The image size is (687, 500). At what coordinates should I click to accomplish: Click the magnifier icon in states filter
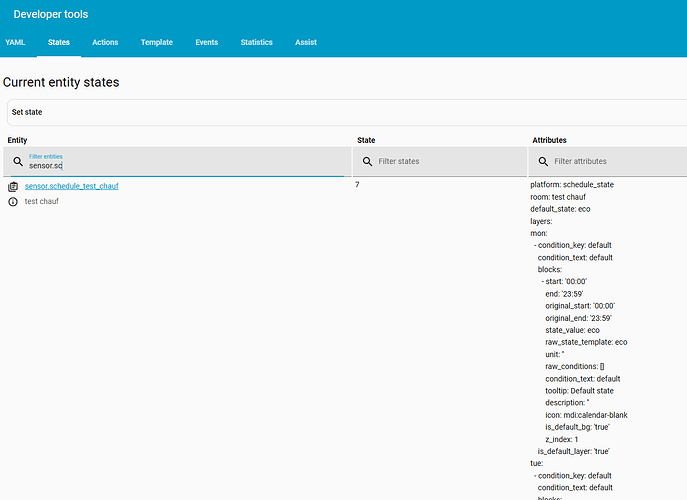point(367,162)
